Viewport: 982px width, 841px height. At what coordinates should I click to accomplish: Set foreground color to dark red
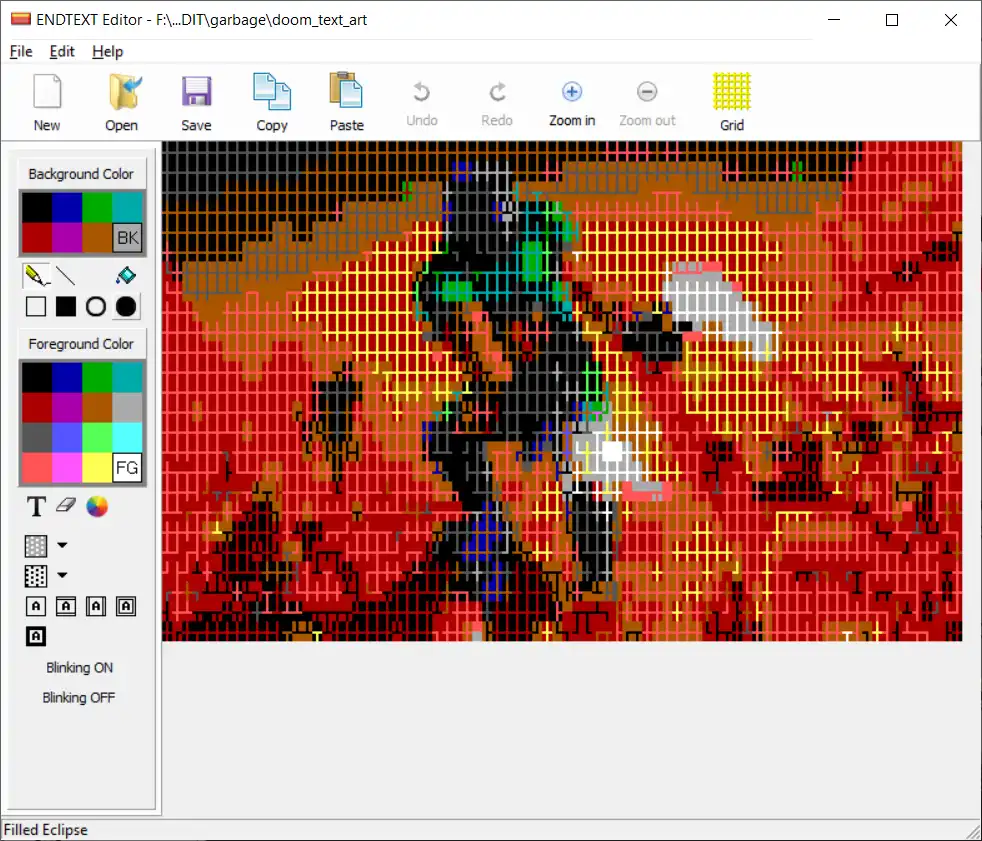click(37, 408)
